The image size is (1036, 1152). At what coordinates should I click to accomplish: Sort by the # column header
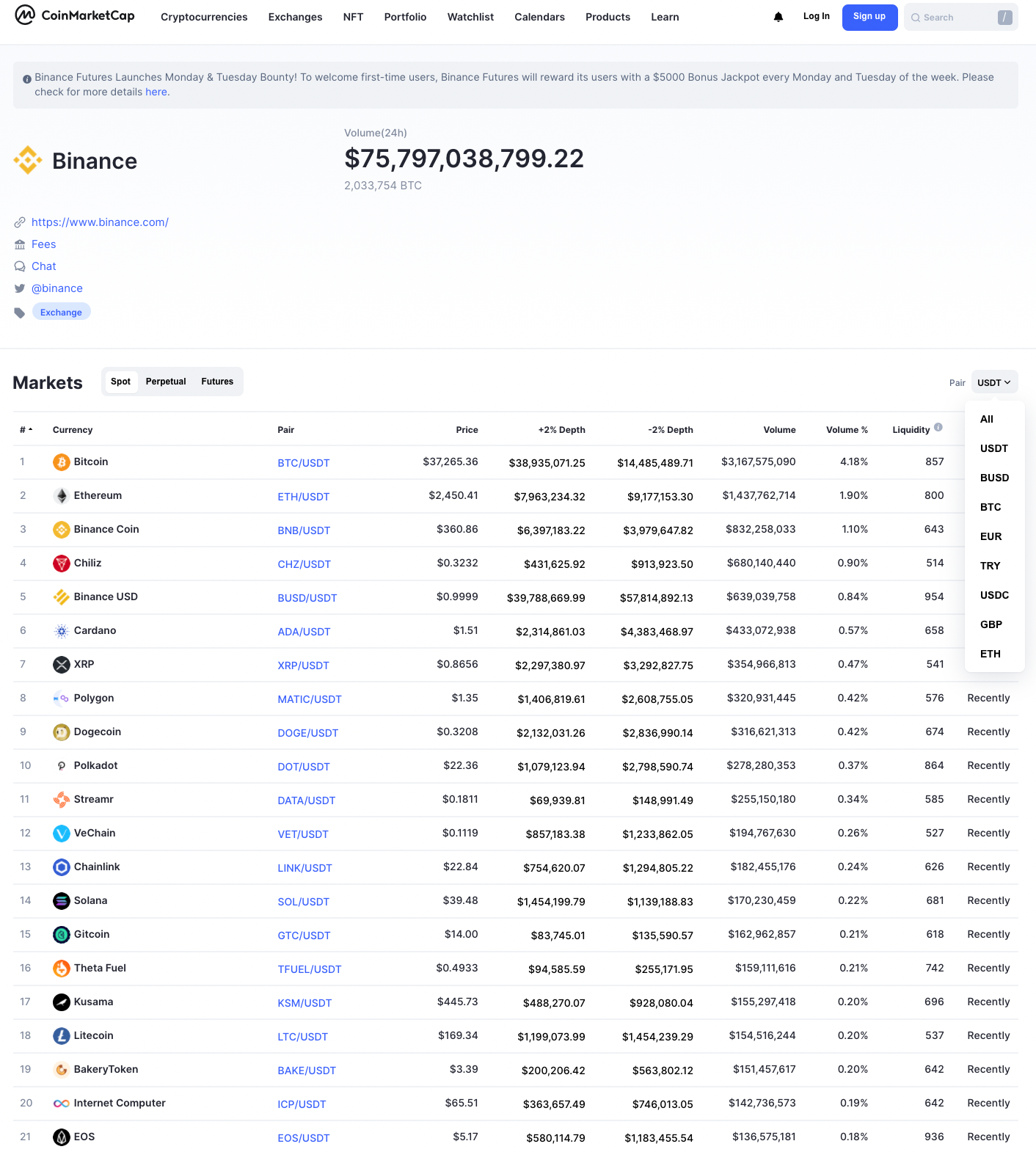tap(26, 430)
